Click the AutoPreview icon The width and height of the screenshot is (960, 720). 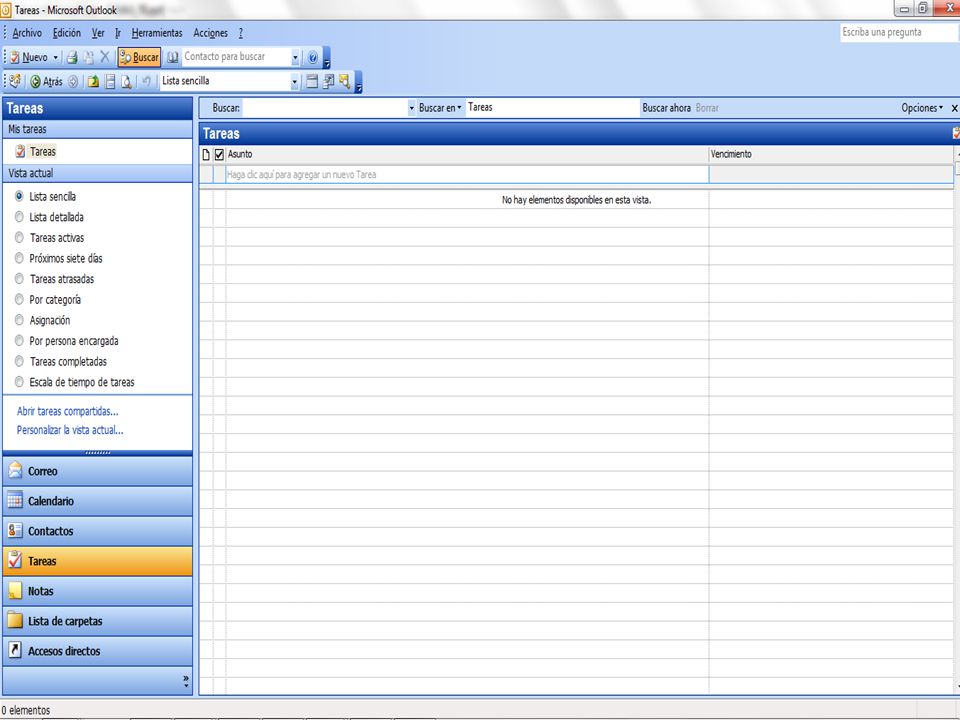pyautogui.click(x=344, y=81)
